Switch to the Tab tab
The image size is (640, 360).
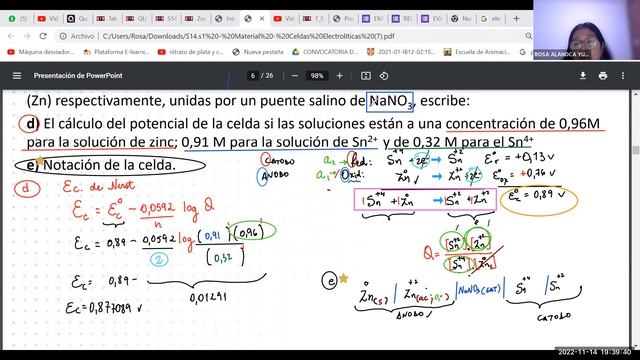[x=107, y=18]
